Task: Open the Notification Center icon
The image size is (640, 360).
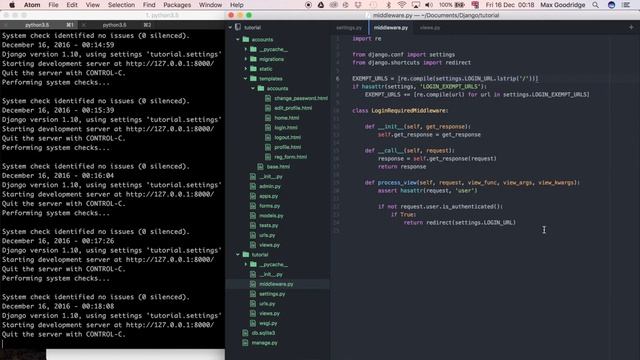Action: (627, 5)
